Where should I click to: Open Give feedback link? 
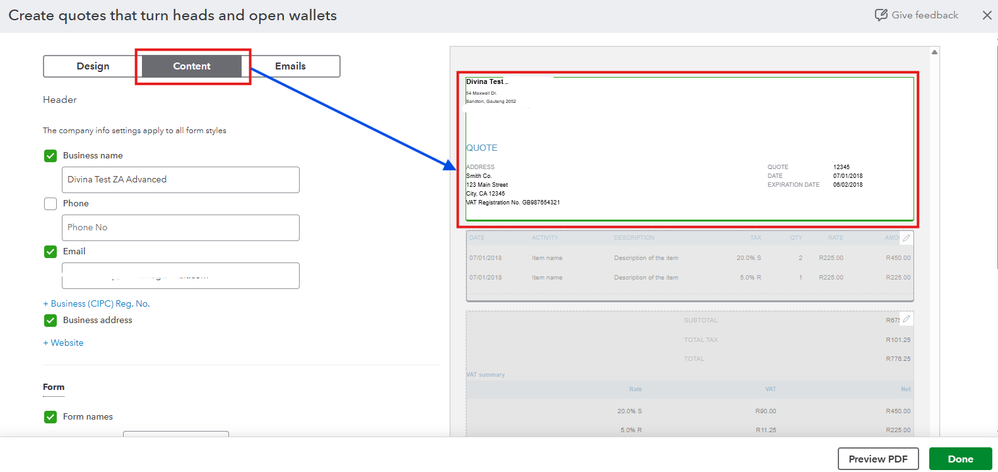pos(925,15)
